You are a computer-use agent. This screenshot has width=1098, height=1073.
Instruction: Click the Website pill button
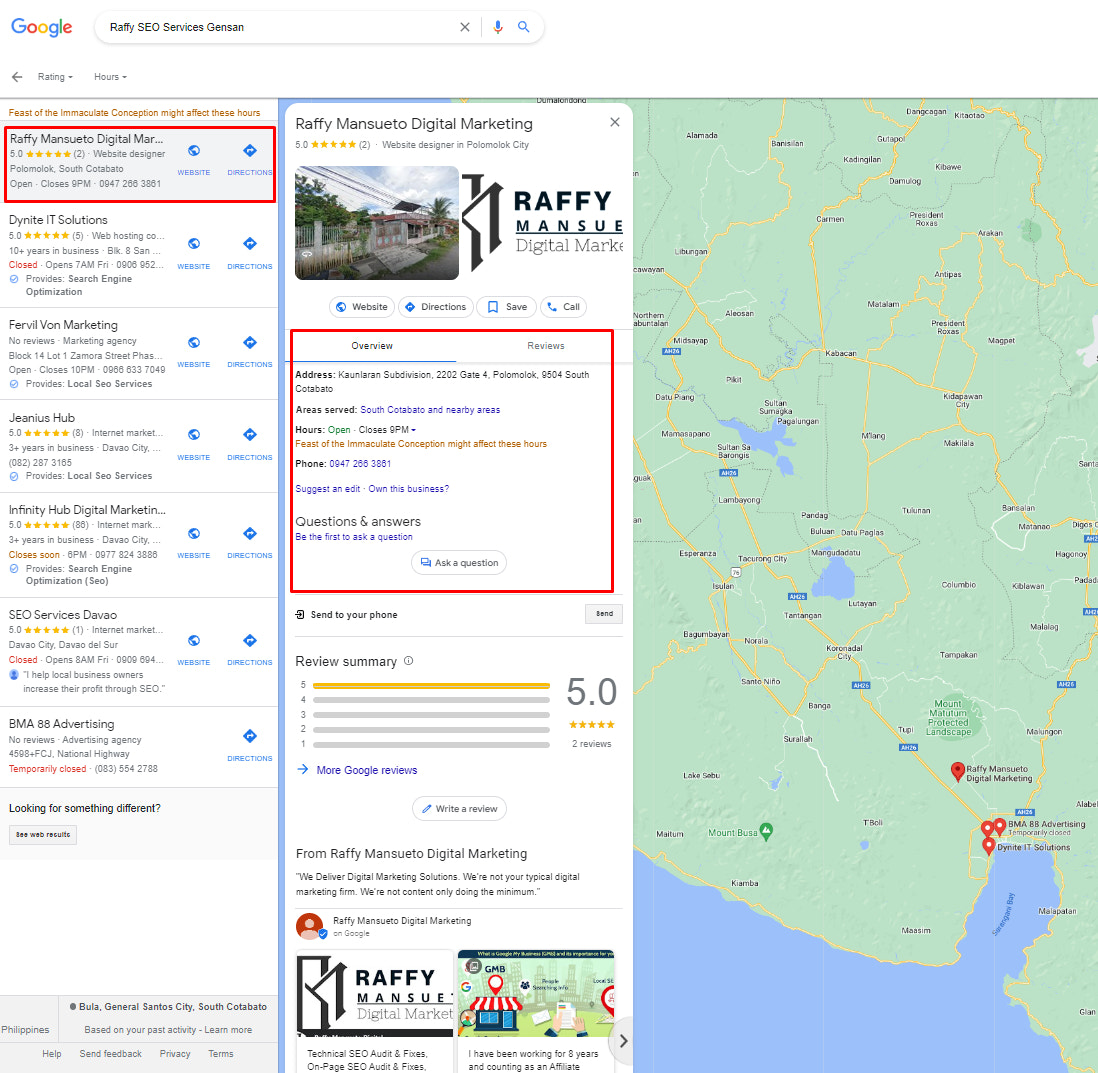click(x=362, y=307)
